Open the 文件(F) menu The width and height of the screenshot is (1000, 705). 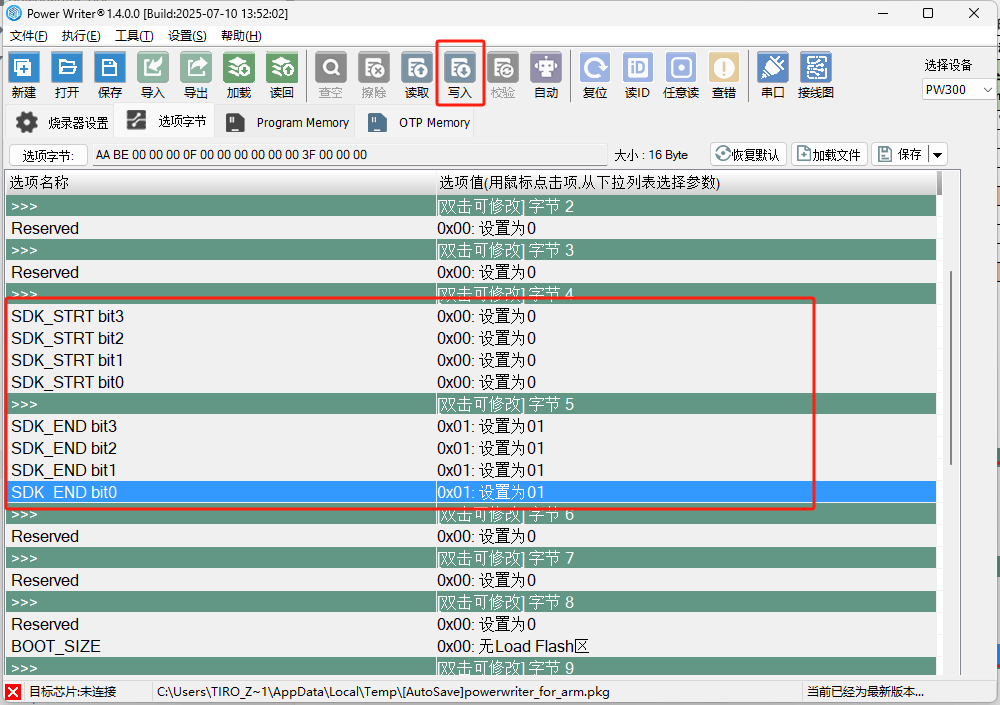[29, 36]
